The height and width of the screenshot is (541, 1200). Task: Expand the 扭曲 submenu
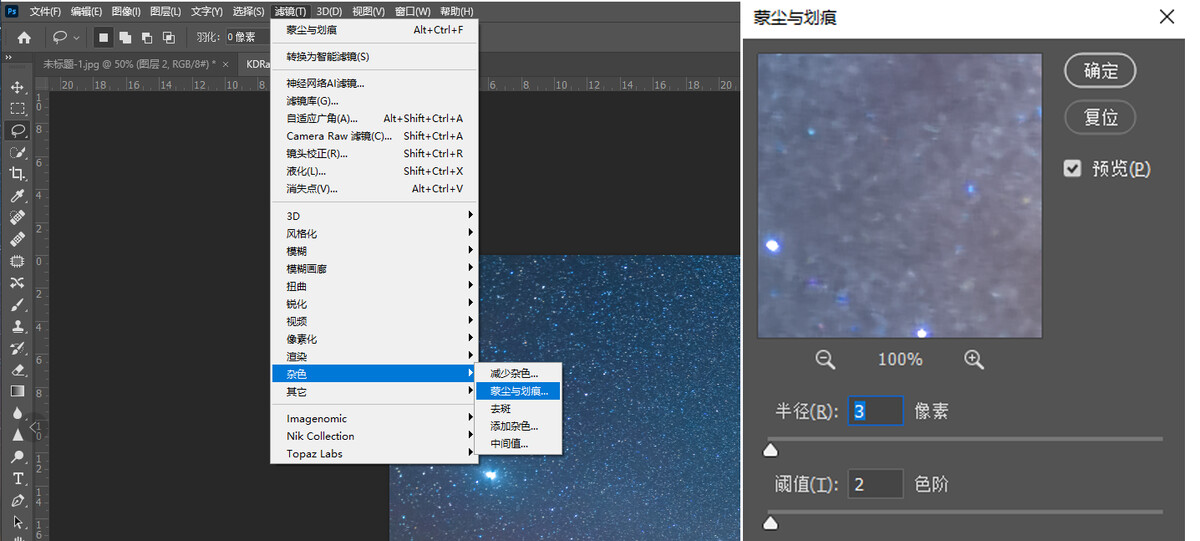(x=375, y=286)
